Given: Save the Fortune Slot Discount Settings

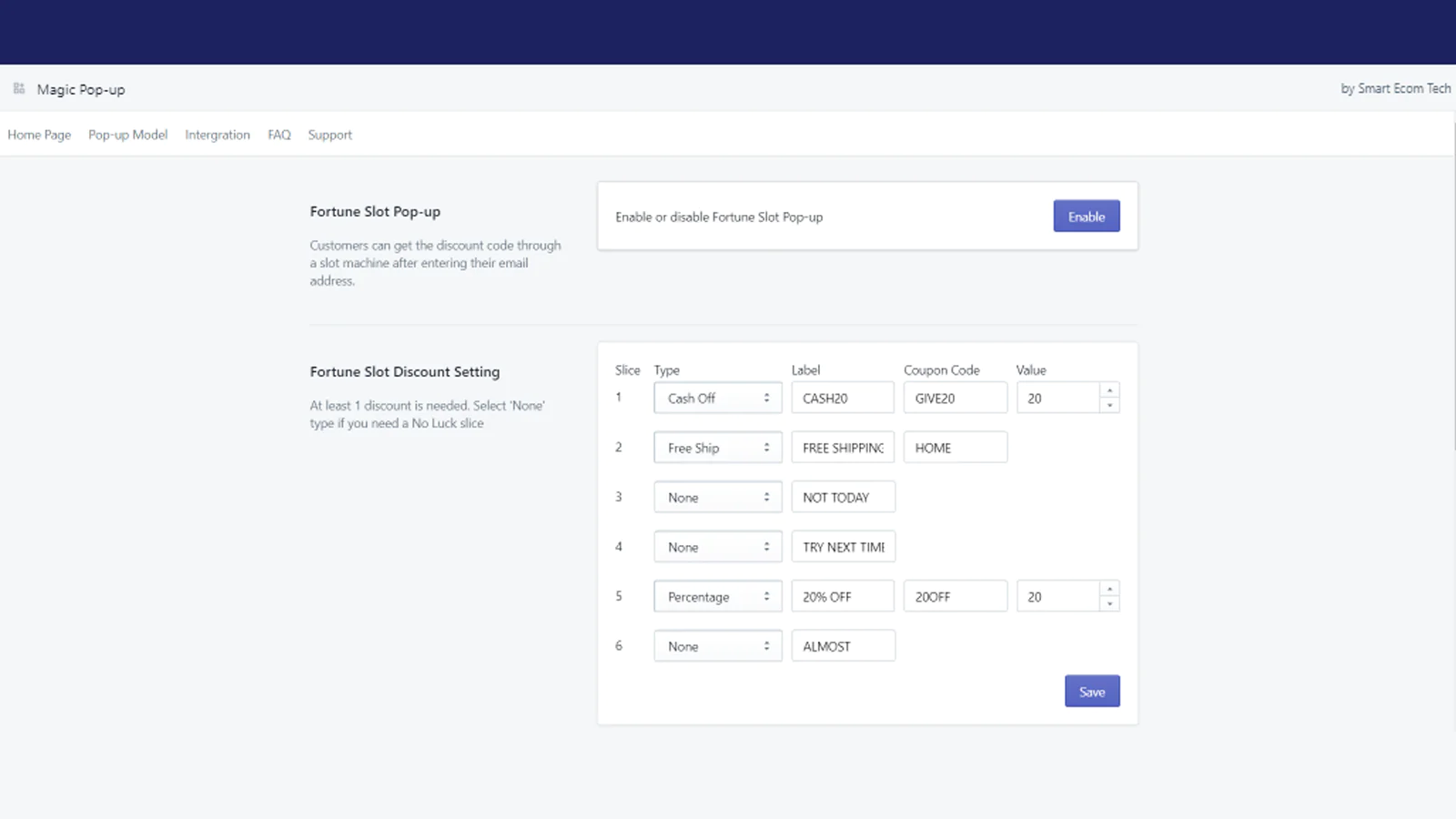Looking at the screenshot, I should point(1092,691).
